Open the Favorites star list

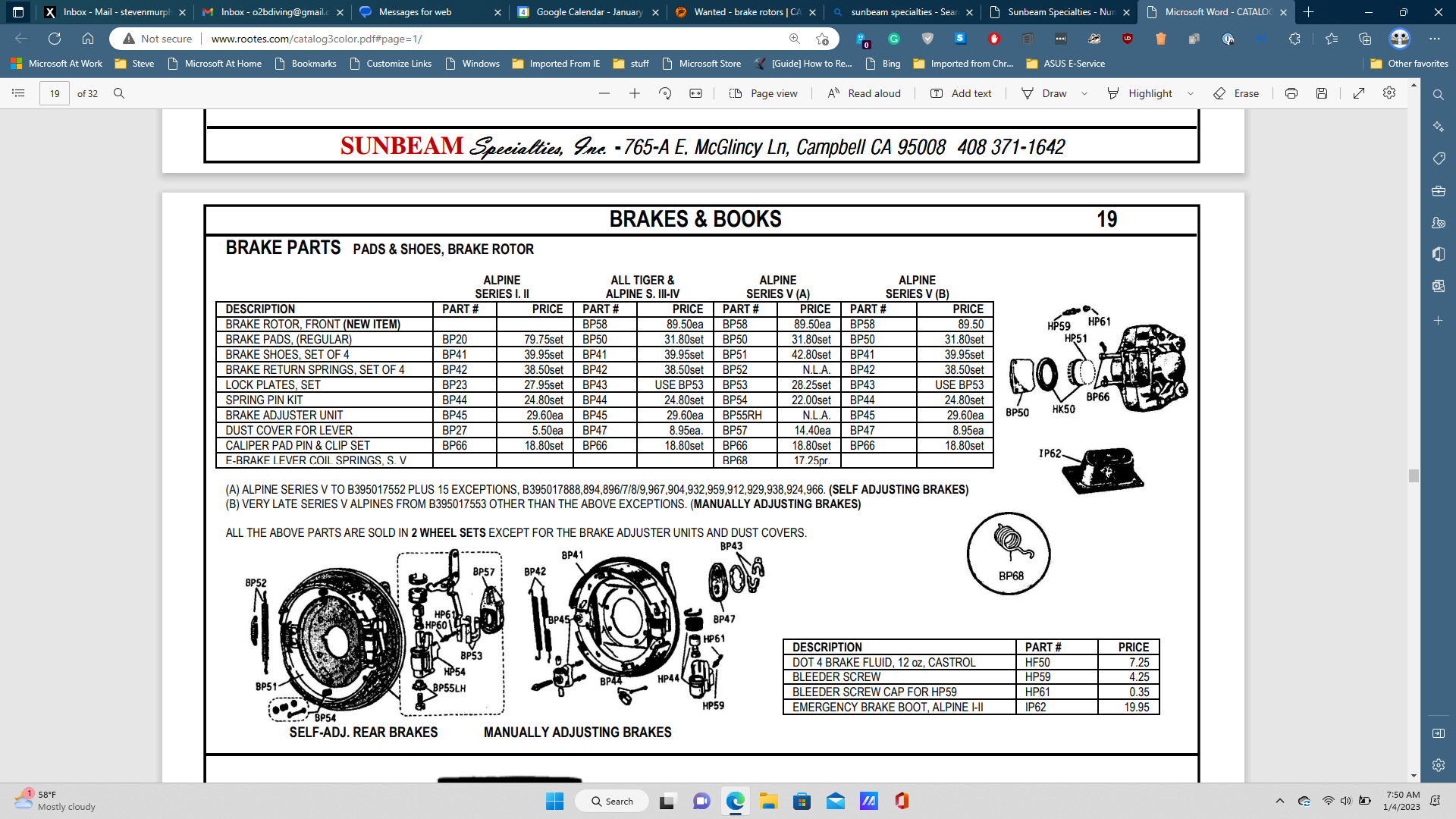pyautogui.click(x=1332, y=39)
